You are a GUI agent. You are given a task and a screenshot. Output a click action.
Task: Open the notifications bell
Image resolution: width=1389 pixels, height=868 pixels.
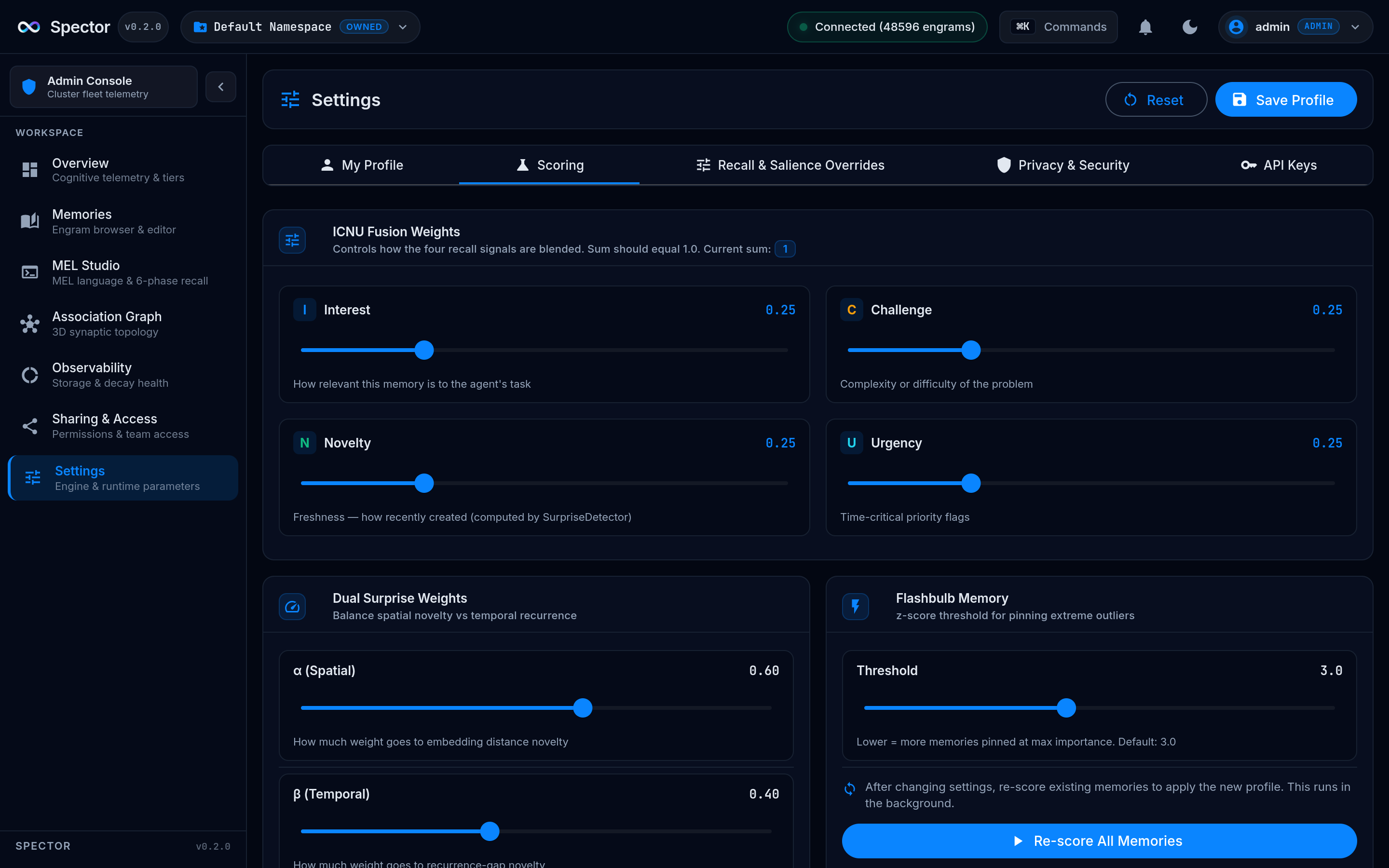[1145, 27]
